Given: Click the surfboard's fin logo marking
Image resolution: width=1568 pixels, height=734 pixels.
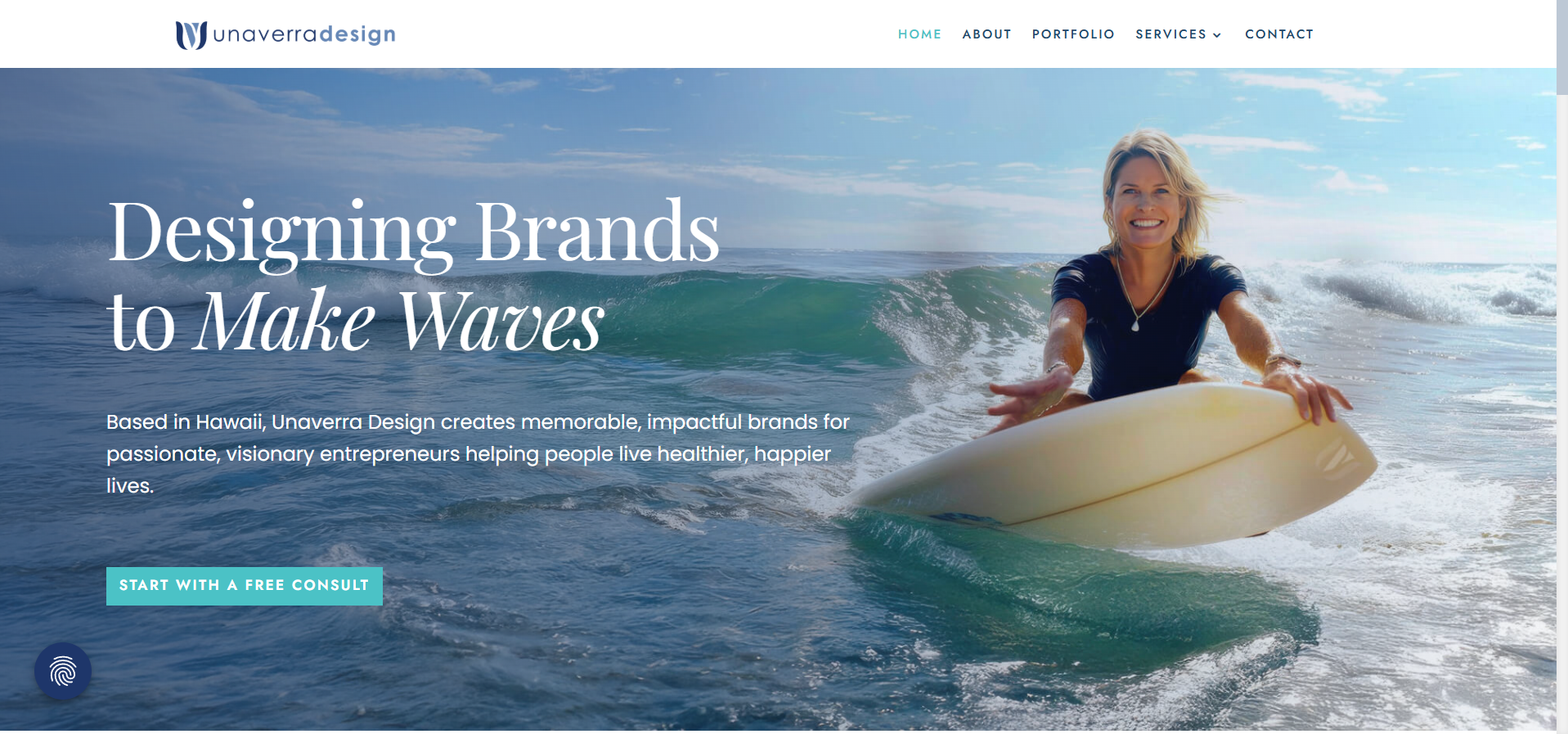Looking at the screenshot, I should (1338, 457).
